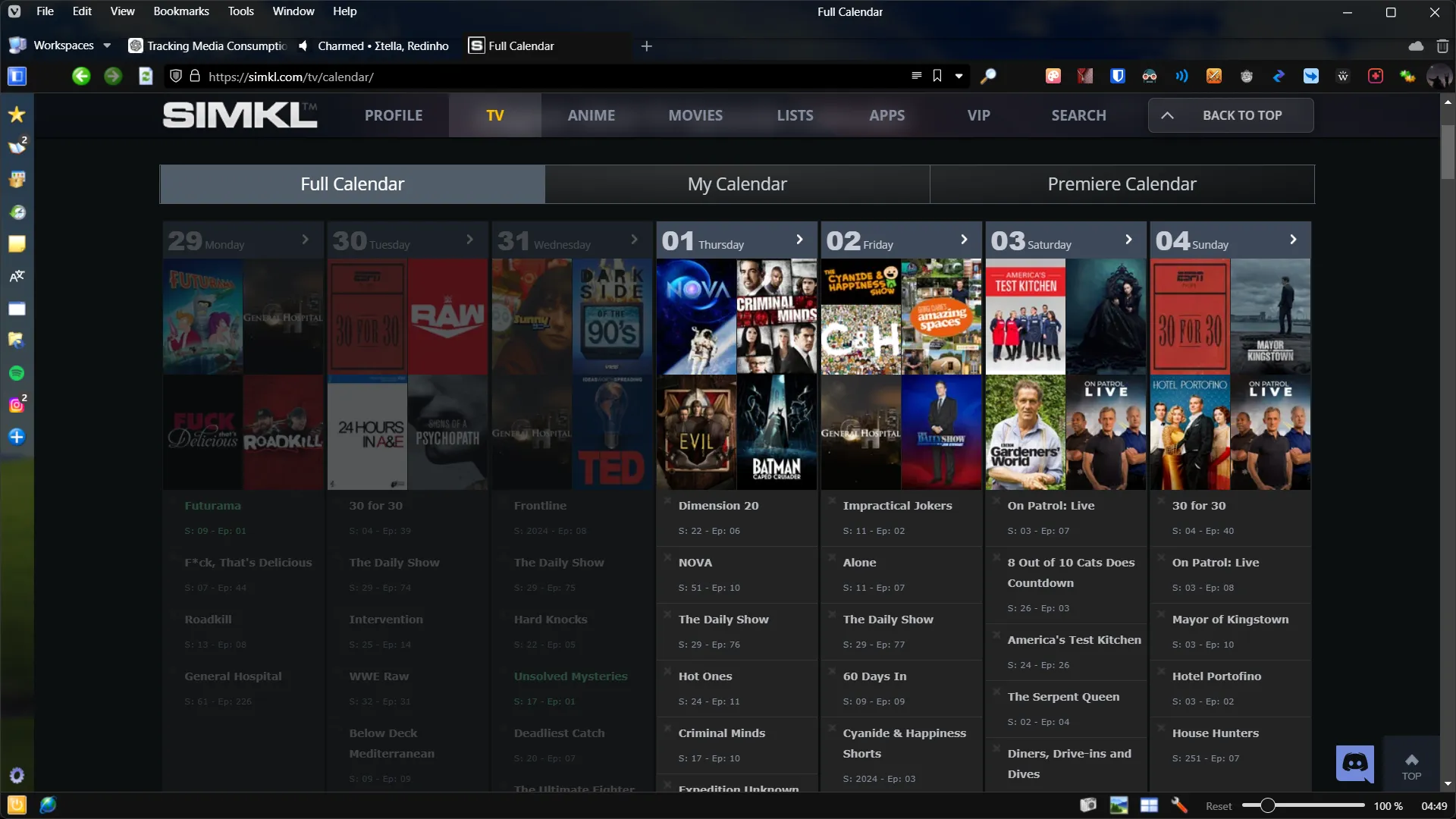Open the sidebar settings gear

(17, 775)
